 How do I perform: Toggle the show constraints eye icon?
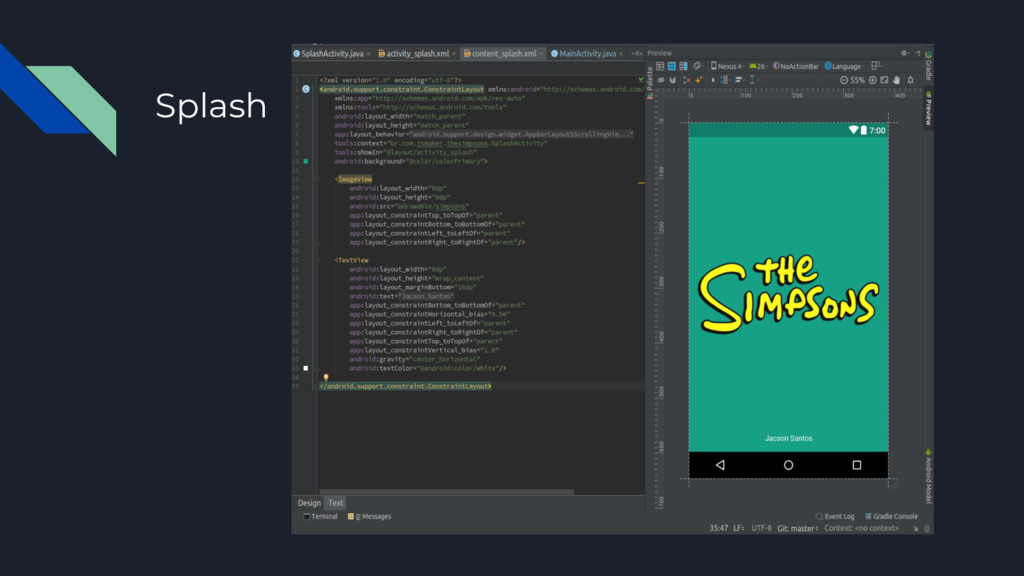[661, 80]
